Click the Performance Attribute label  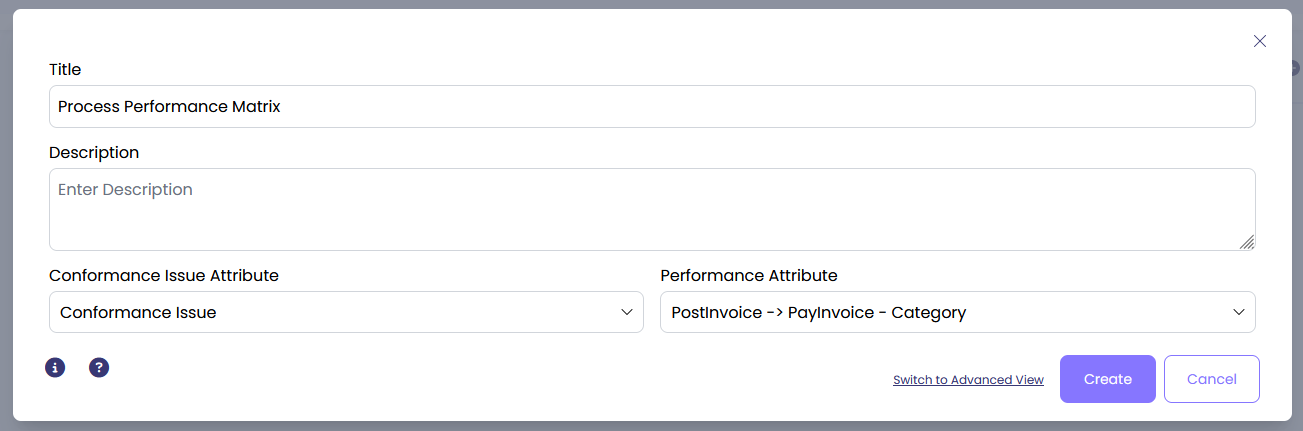[748, 275]
